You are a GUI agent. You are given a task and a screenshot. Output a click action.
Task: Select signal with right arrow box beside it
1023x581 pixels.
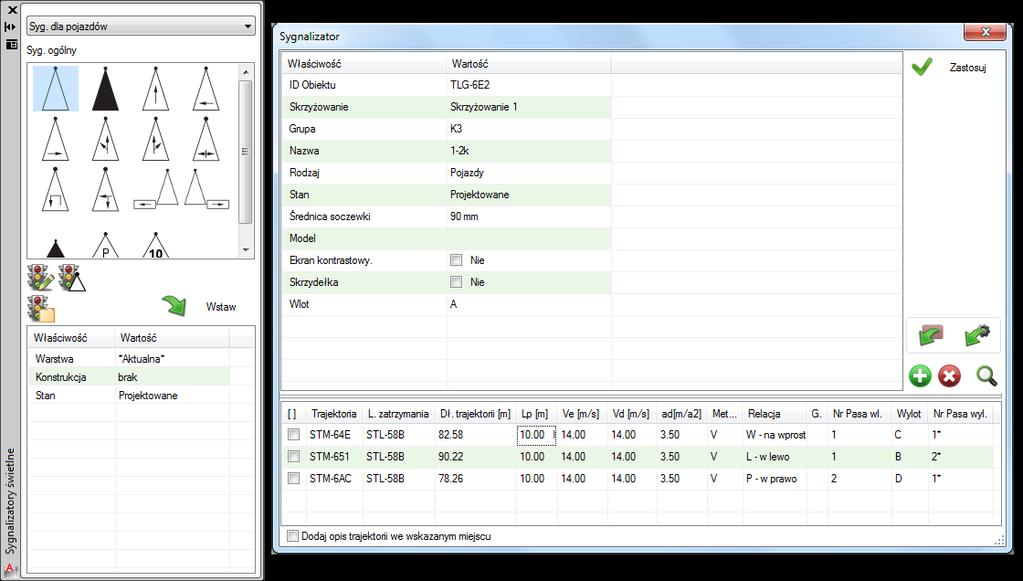[206, 189]
